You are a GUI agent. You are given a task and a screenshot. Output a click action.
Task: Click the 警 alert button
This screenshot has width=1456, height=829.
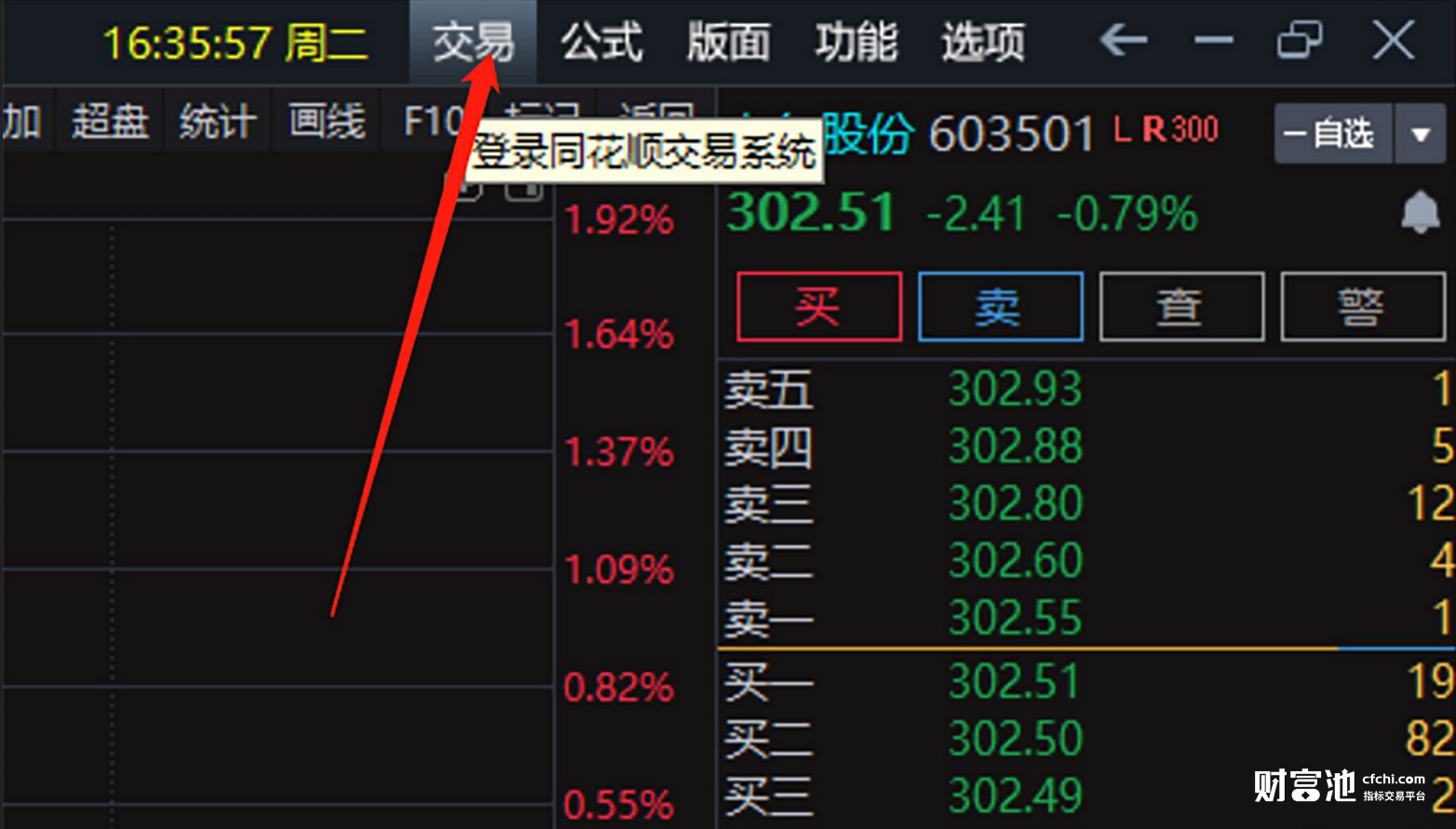click(x=1363, y=306)
